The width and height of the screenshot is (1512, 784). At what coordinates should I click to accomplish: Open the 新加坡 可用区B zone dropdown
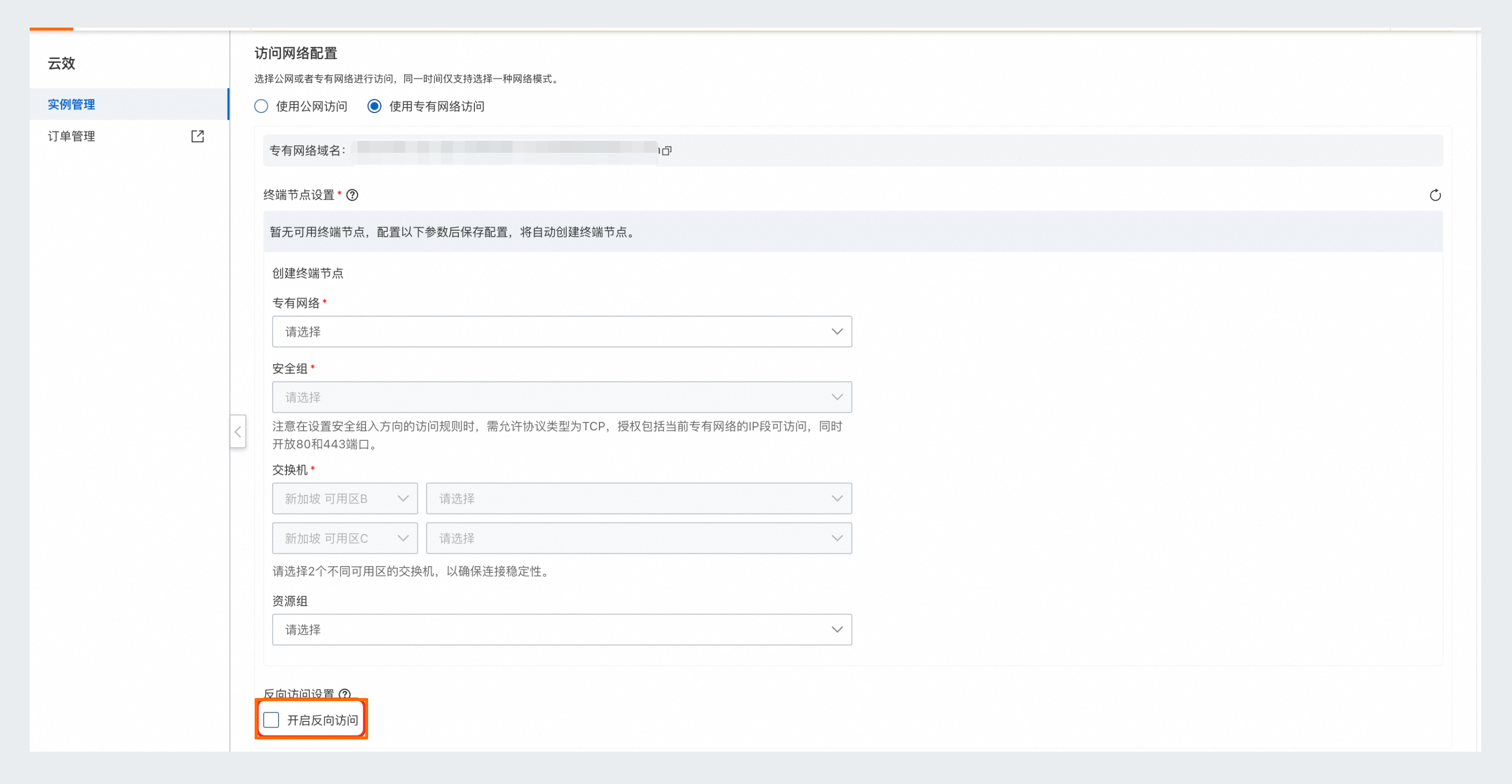coord(344,498)
